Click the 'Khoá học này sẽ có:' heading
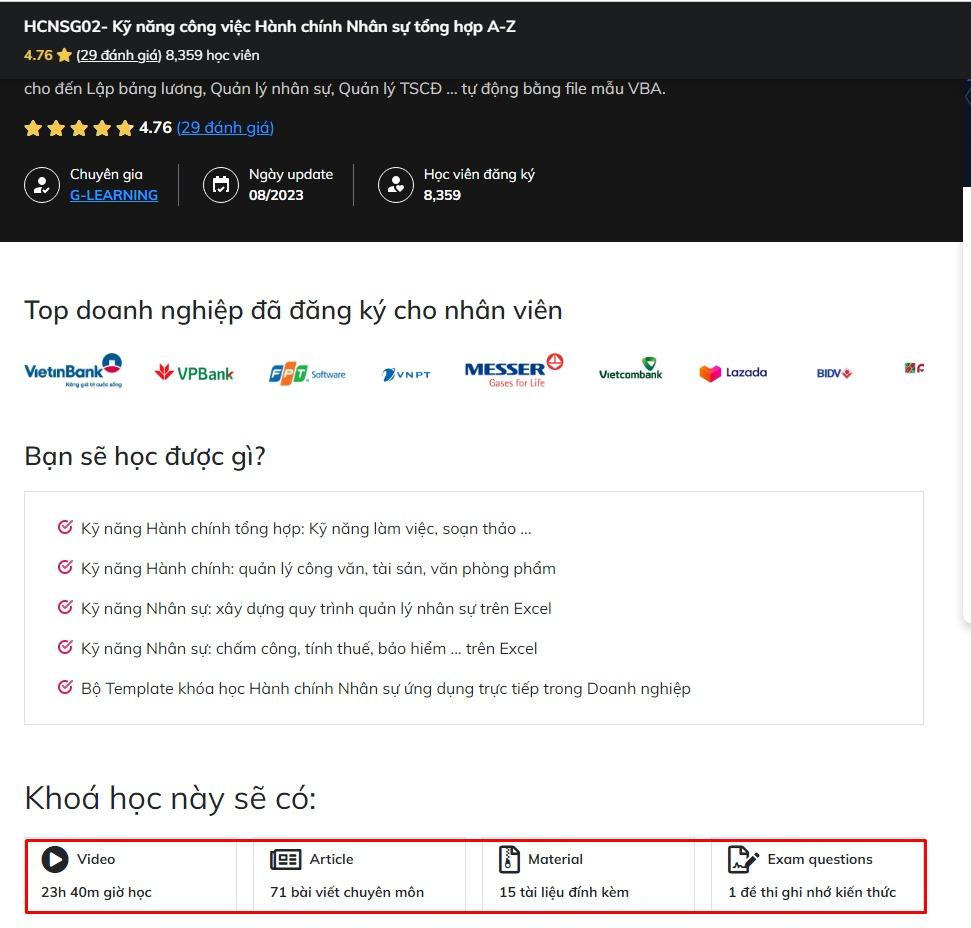971x928 pixels. point(170,798)
